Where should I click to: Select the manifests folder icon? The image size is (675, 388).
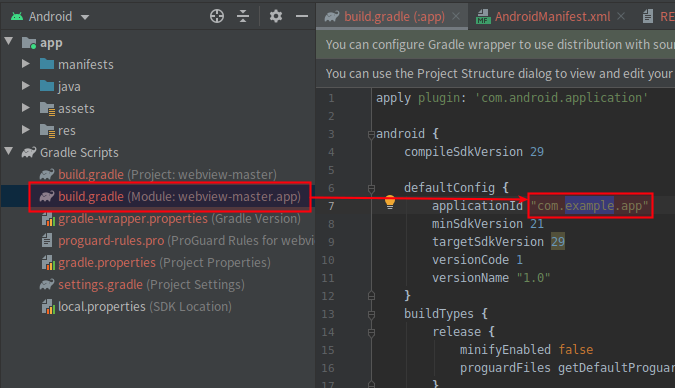click(x=46, y=64)
